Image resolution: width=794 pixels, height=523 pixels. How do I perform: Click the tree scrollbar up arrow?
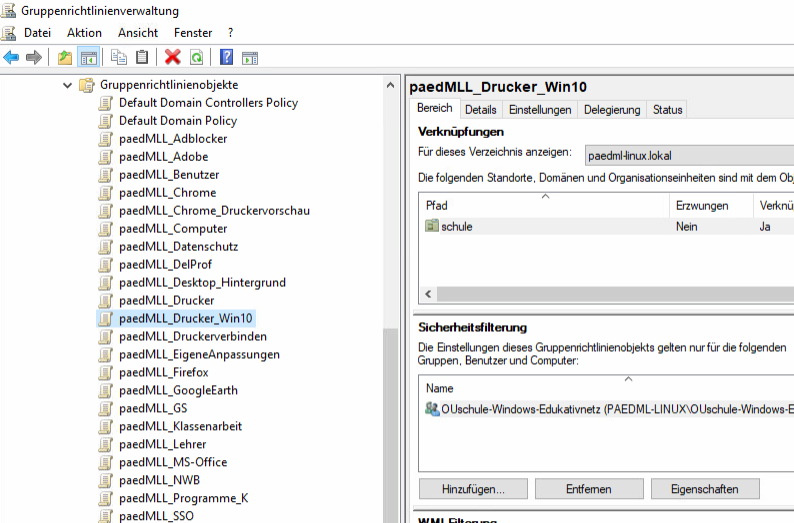[390, 86]
